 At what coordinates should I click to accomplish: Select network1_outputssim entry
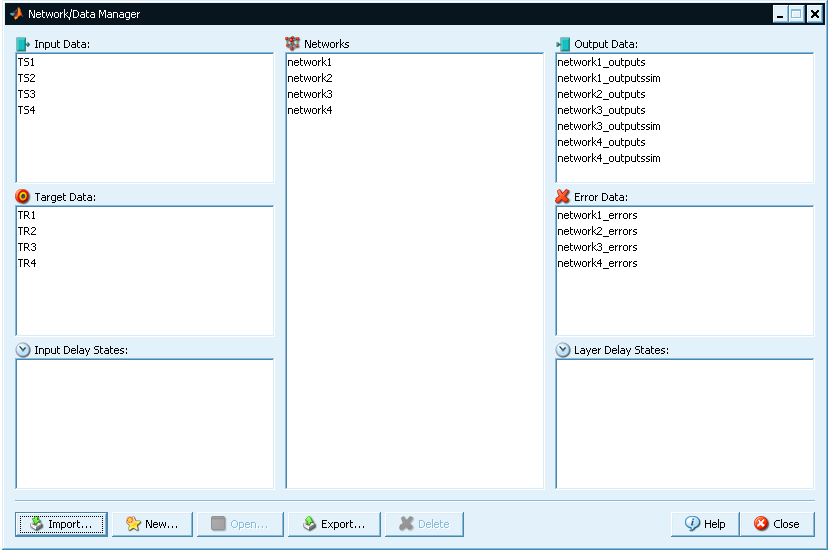(684, 78)
